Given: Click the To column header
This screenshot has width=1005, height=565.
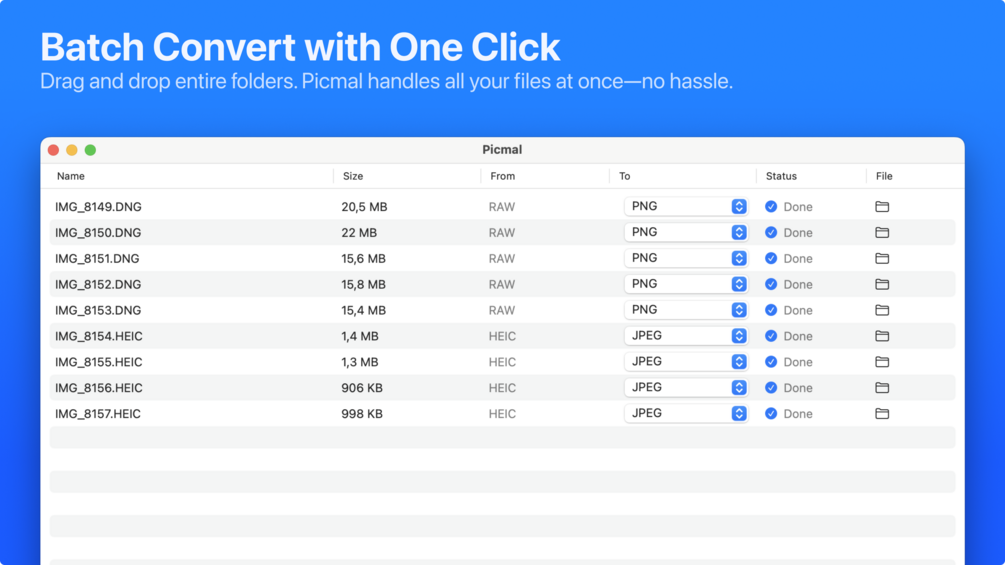Looking at the screenshot, I should tap(624, 176).
